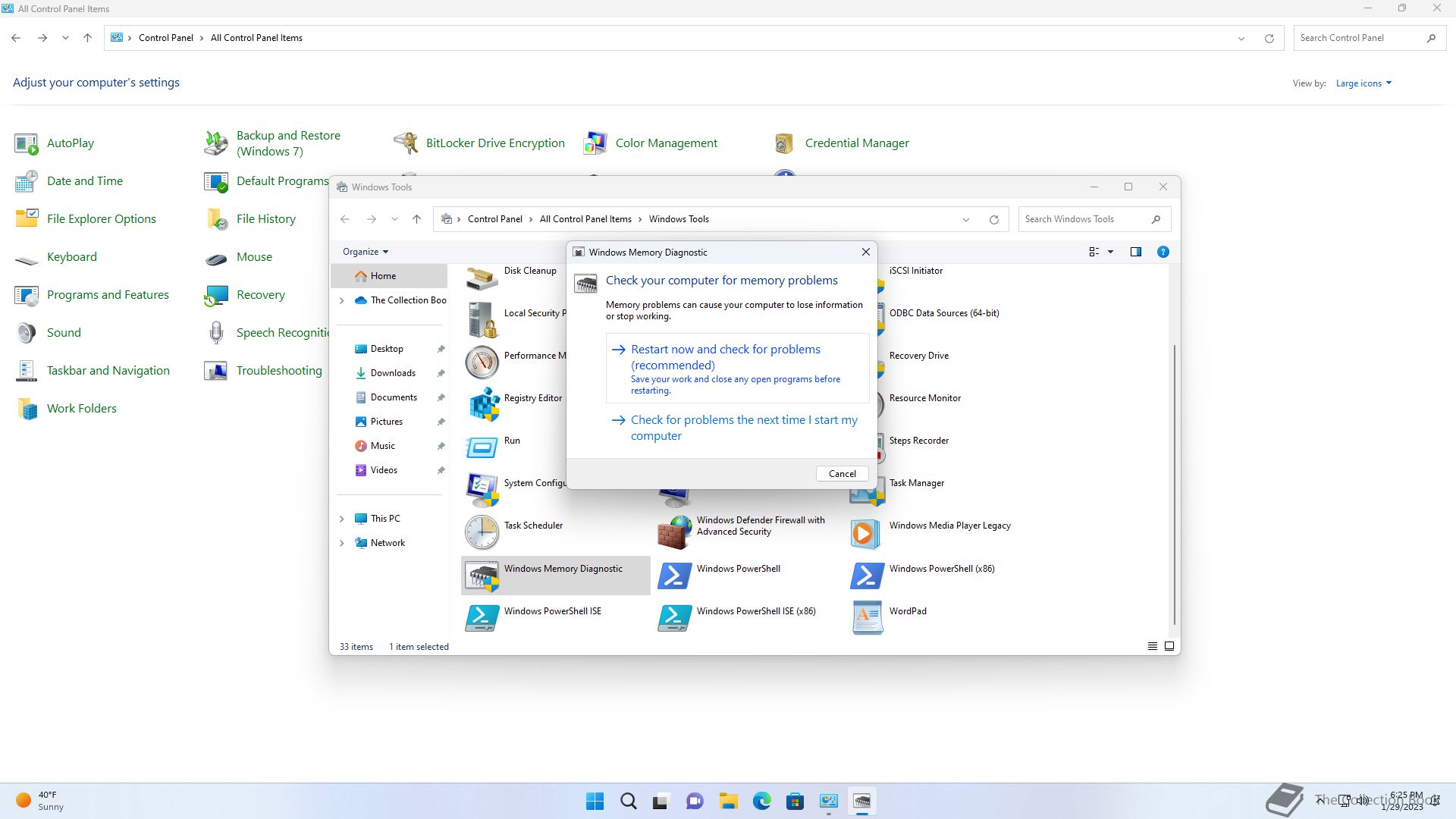Screen dimensions: 1456x819
Task: Open File Explorer Options icon
Action: (x=27, y=218)
